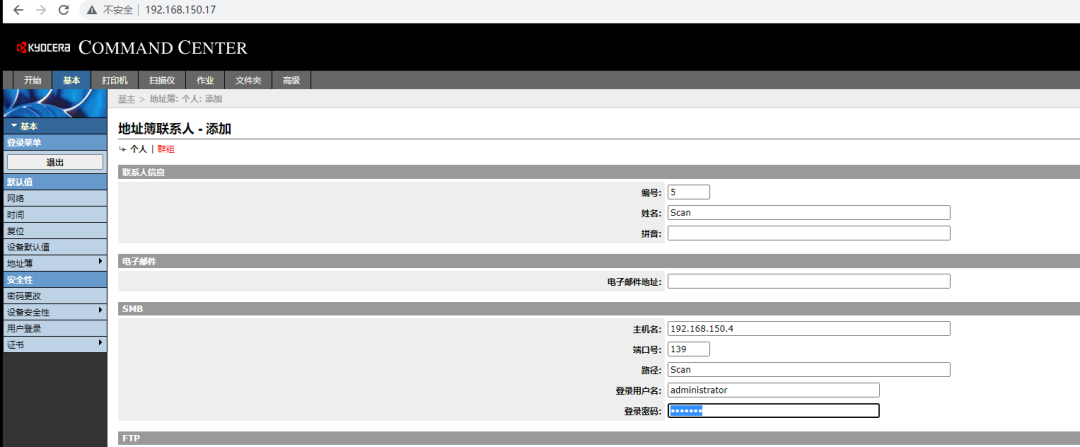The height and width of the screenshot is (447, 1080).
Task: Click the SMB 端口号 field
Action: [689, 349]
